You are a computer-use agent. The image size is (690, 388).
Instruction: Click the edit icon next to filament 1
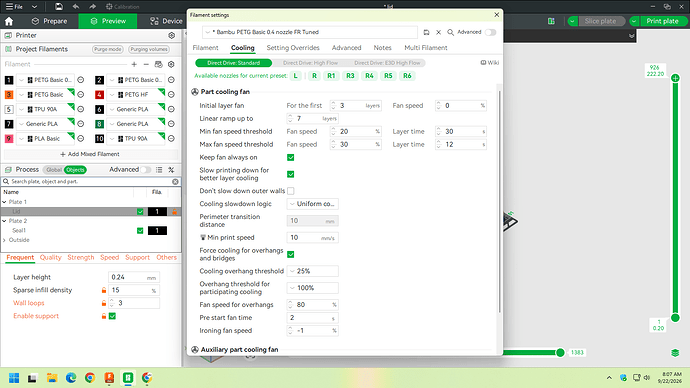coord(81,80)
